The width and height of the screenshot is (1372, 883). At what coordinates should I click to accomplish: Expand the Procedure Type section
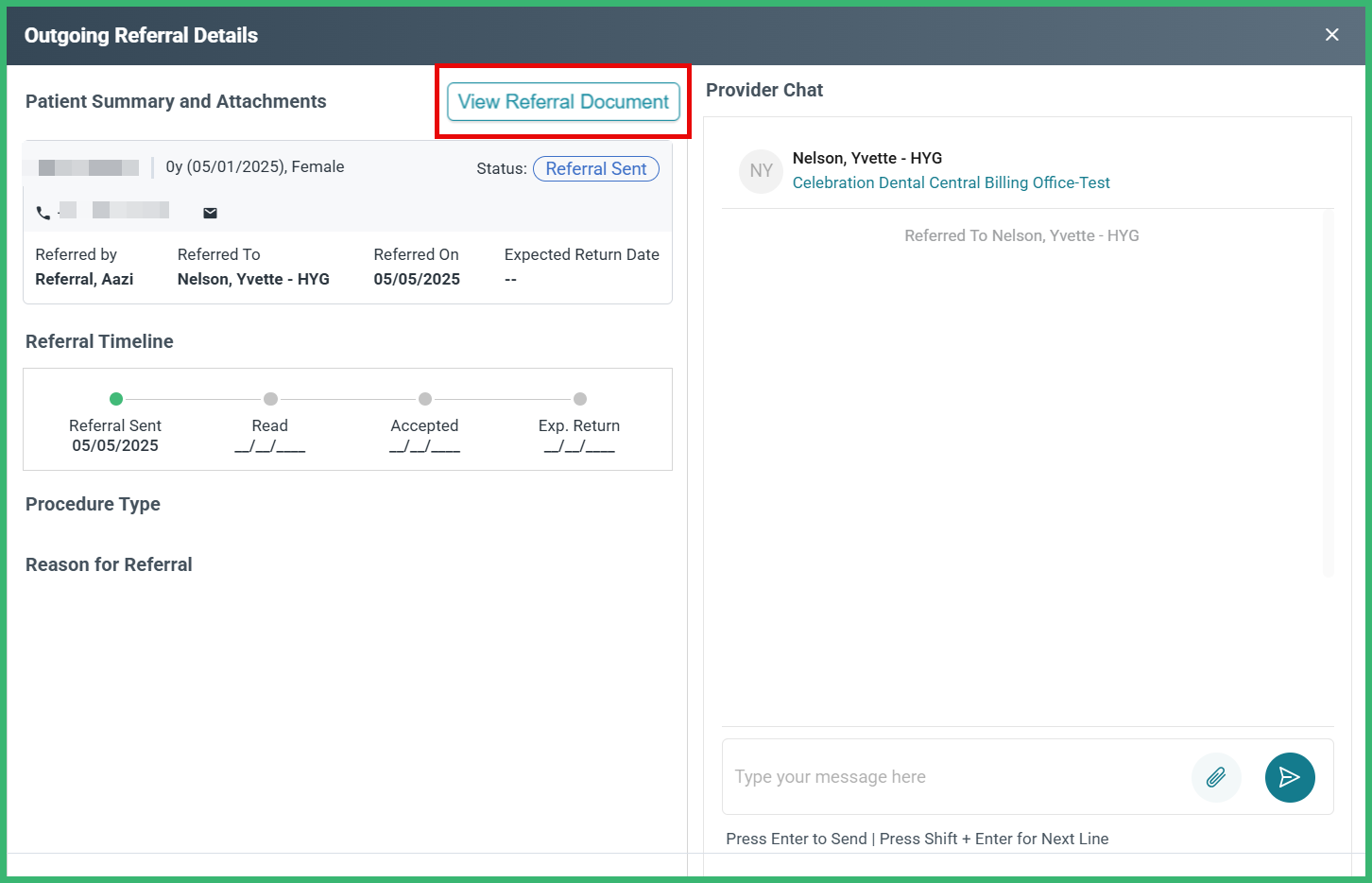pos(93,504)
